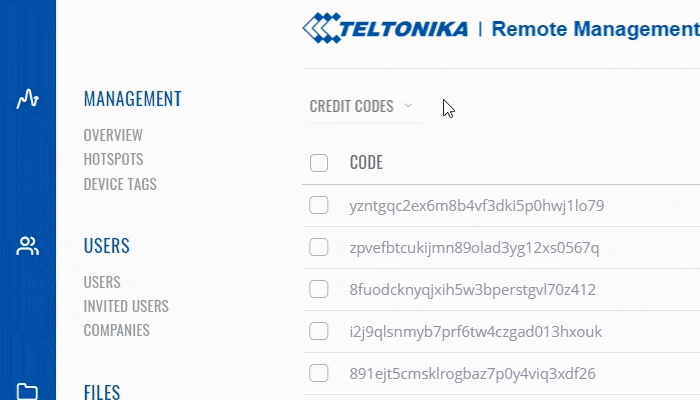Open Device Tags page
The image size is (700, 400).
point(120,184)
